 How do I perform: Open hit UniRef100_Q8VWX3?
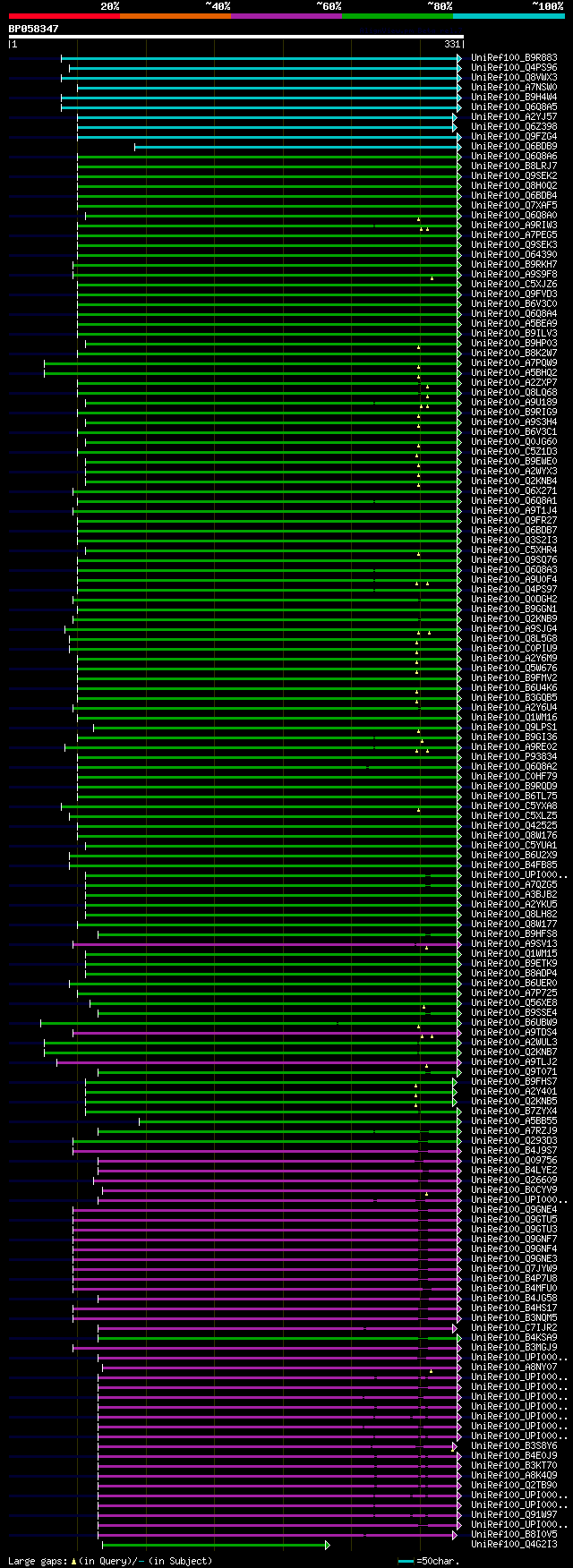tap(514, 78)
